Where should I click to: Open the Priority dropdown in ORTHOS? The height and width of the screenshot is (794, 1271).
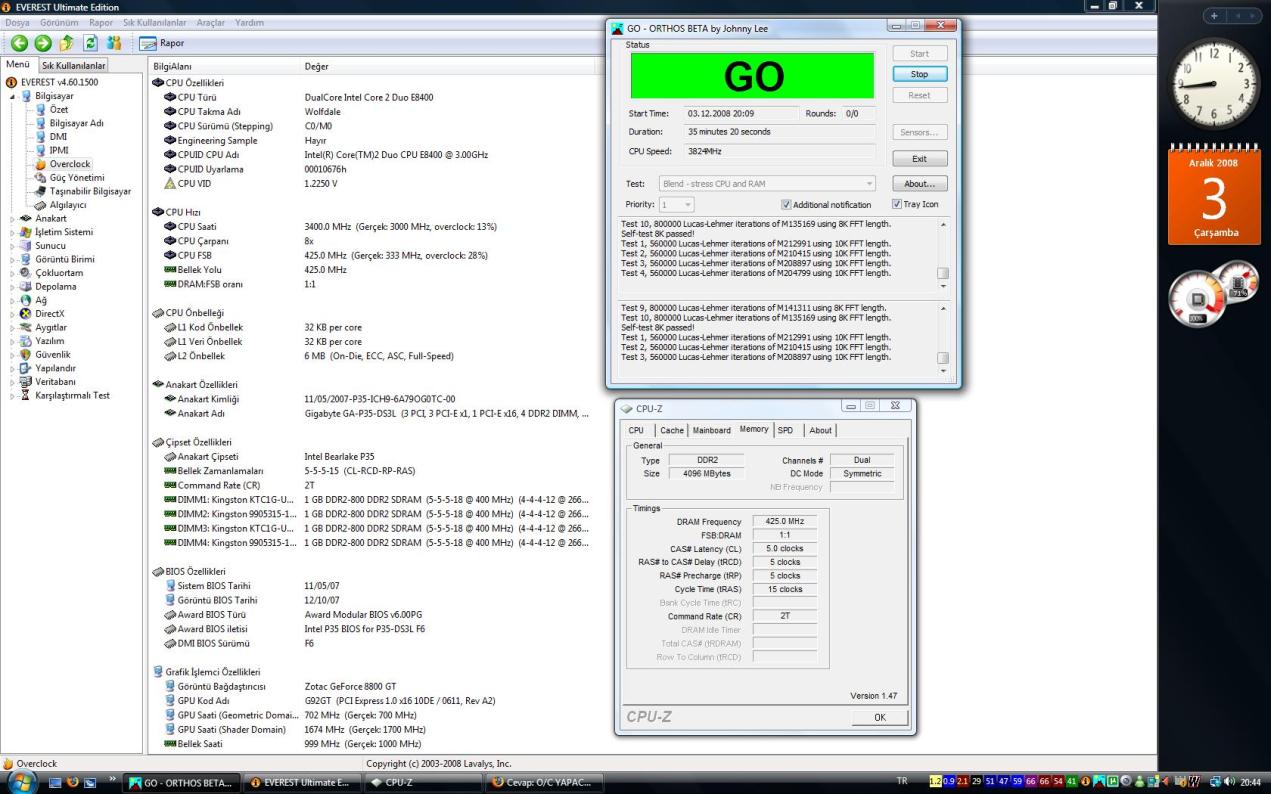tap(675, 204)
